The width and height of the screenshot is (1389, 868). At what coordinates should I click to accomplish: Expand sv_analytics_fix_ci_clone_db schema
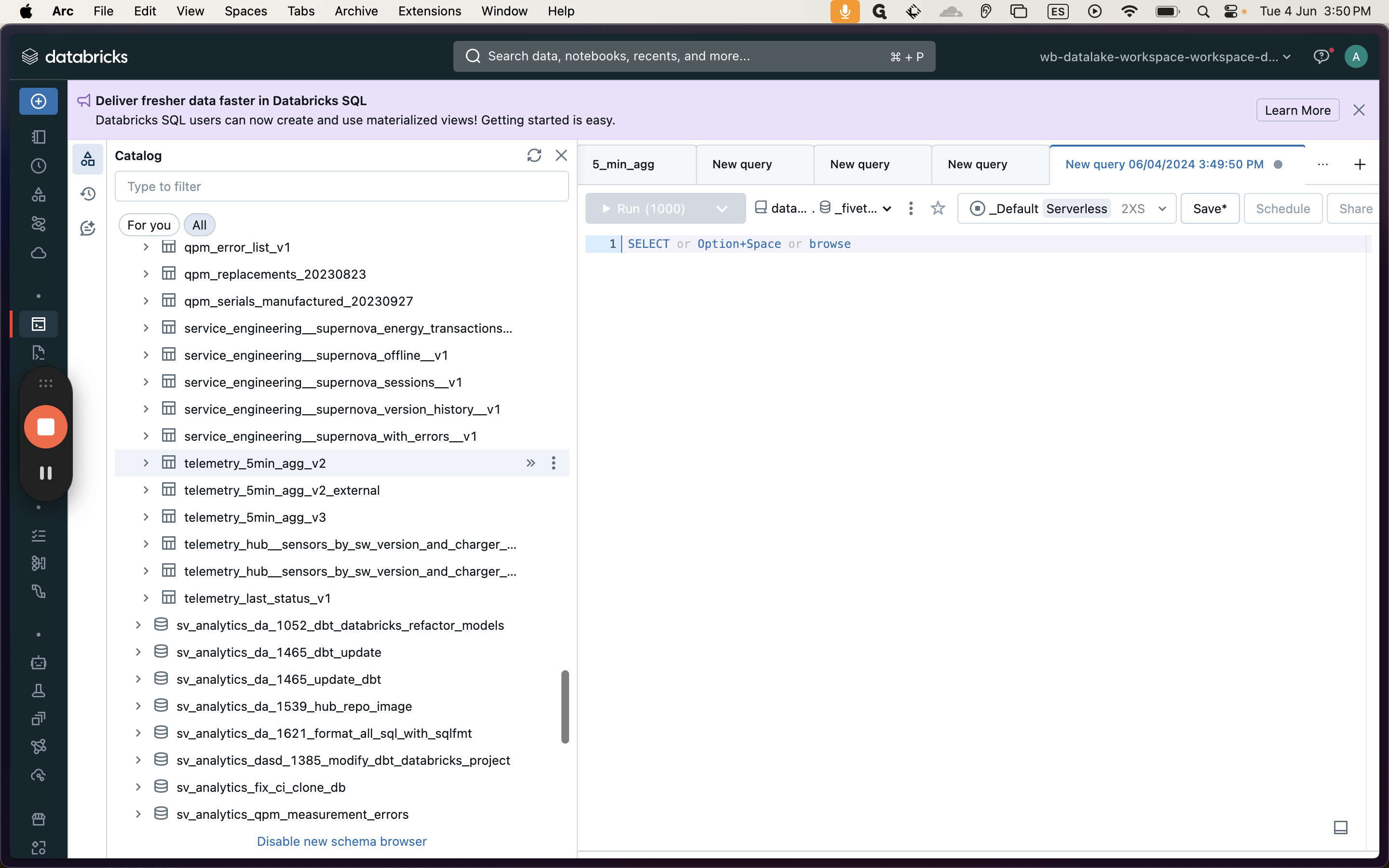tap(138, 787)
